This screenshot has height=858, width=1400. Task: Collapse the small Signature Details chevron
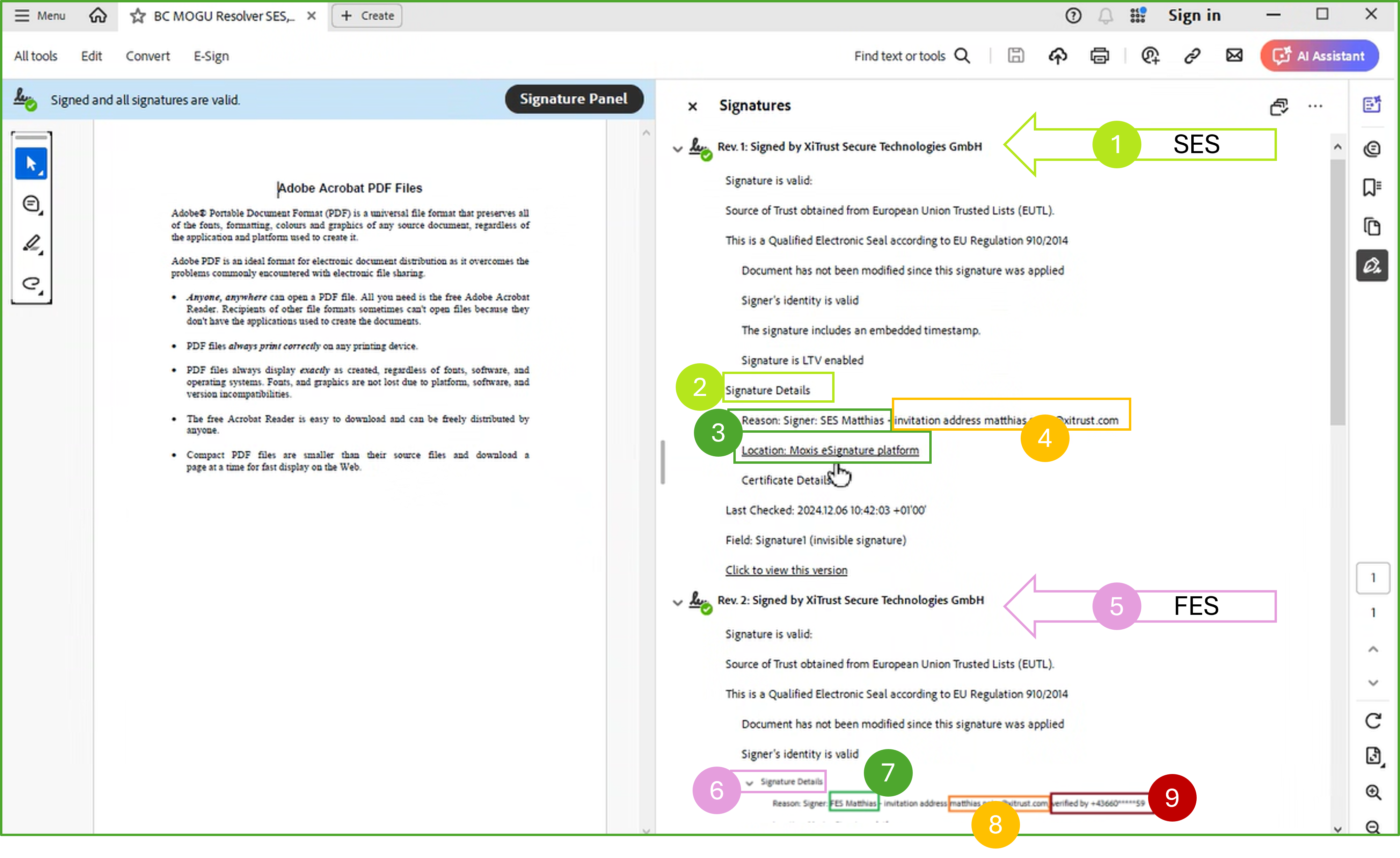click(x=749, y=783)
